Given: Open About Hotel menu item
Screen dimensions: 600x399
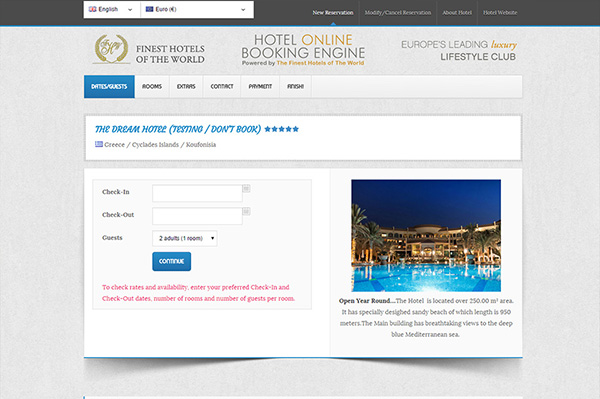Looking at the screenshot, I should tap(457, 13).
